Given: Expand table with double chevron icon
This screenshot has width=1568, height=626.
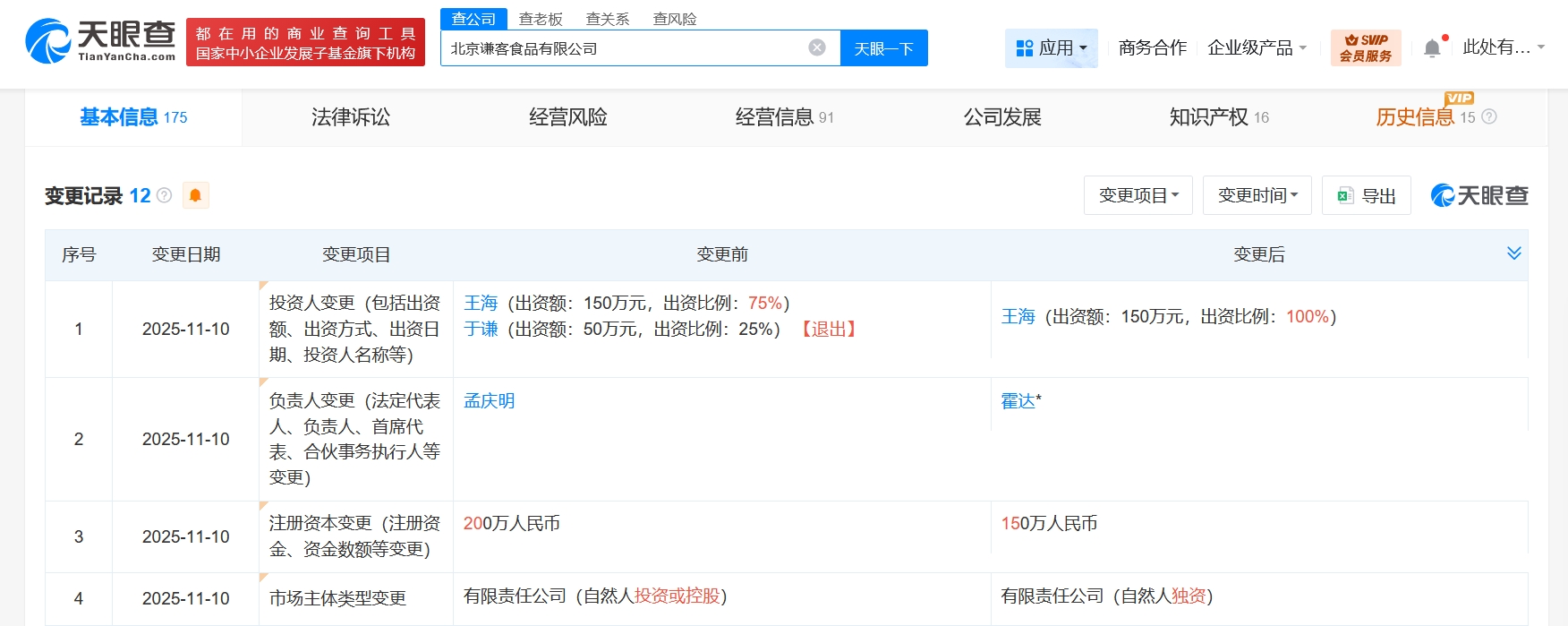Looking at the screenshot, I should coord(1513,253).
